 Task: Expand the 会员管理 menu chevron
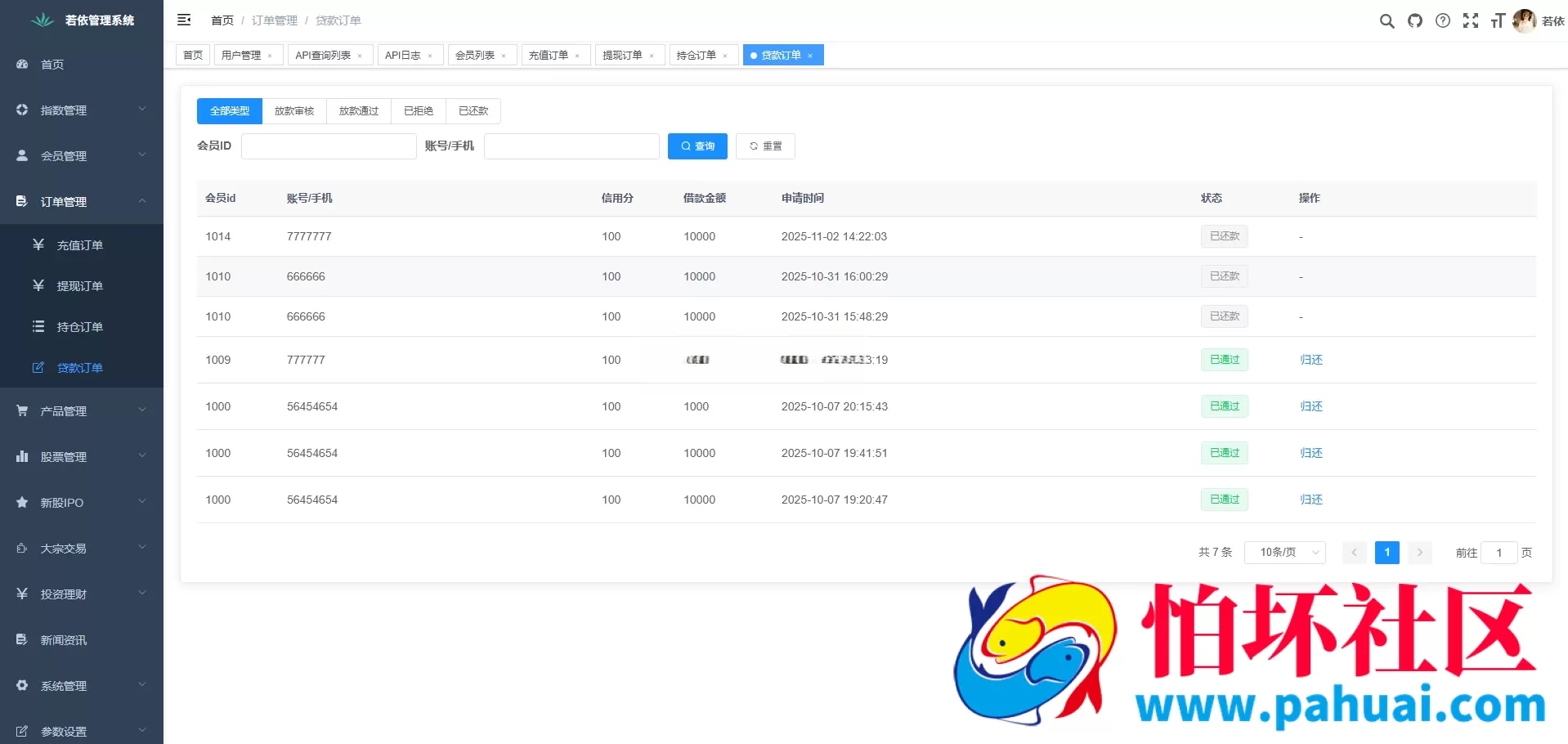[142, 155]
